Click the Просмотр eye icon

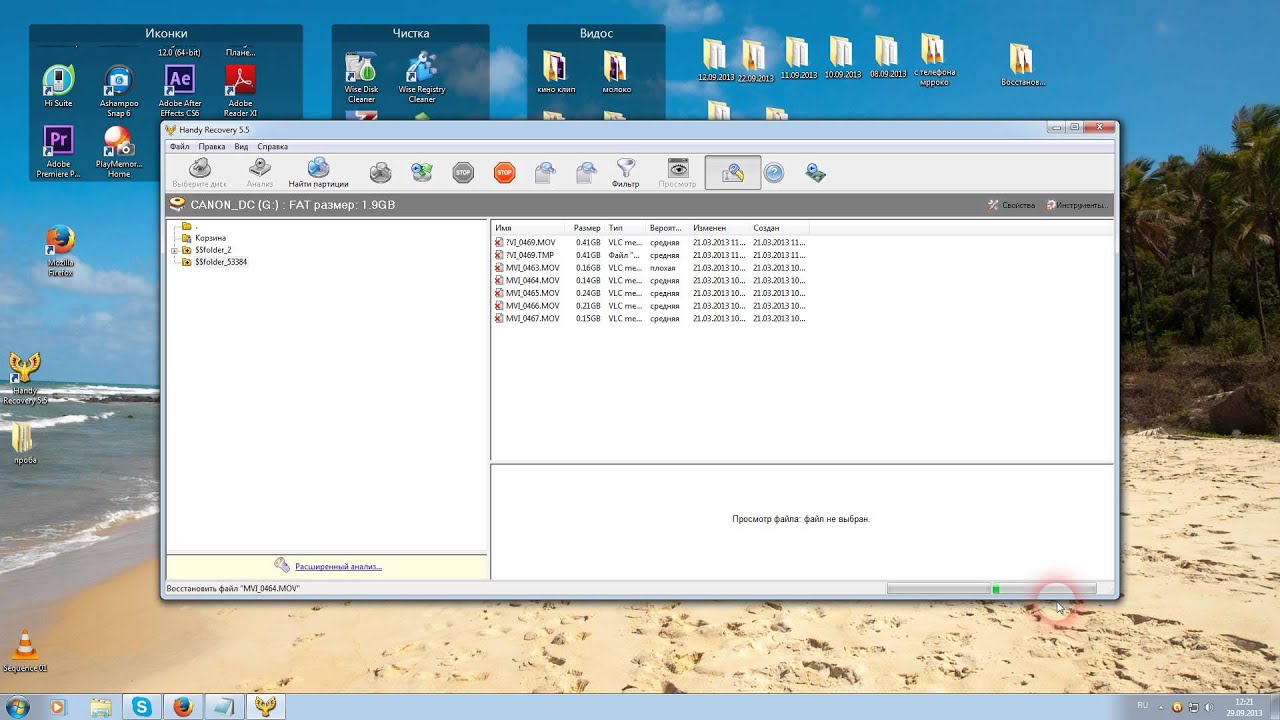tap(678, 172)
